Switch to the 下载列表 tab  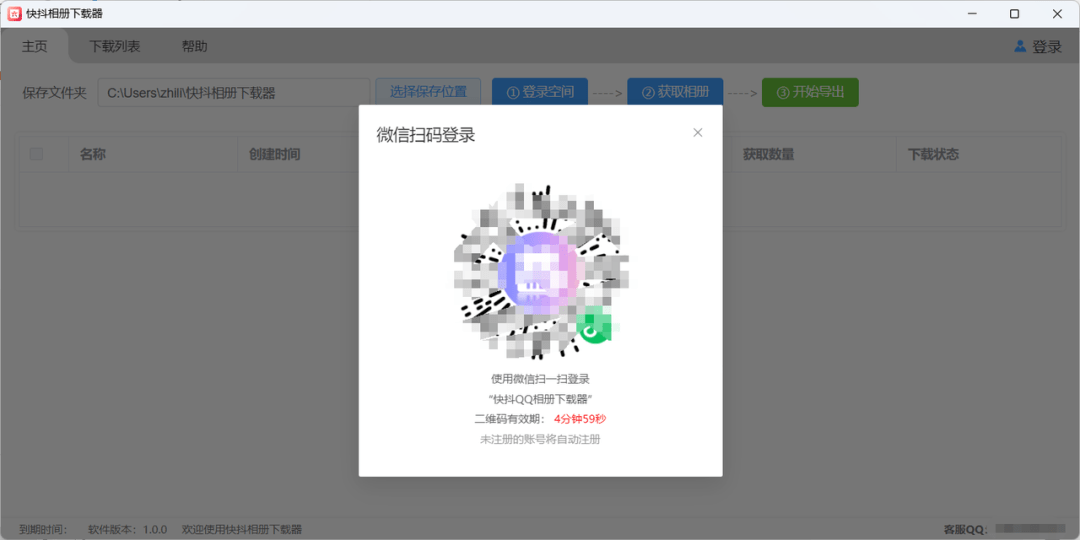tap(114, 46)
